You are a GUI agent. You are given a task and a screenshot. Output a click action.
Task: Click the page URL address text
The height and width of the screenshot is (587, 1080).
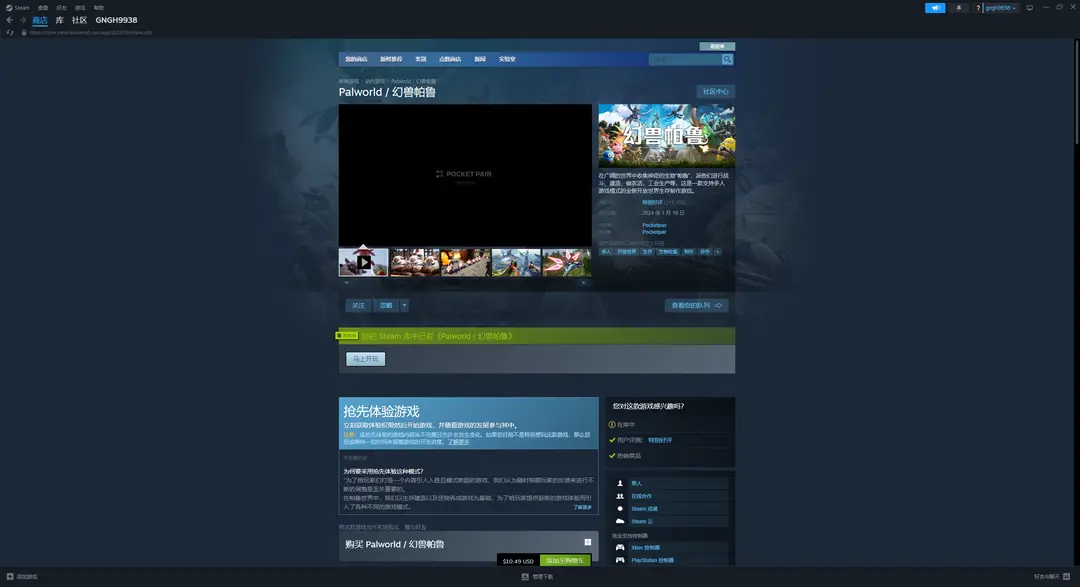point(91,32)
